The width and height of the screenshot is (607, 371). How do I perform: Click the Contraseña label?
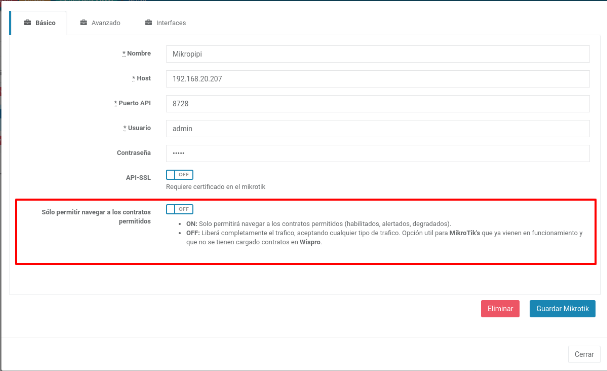(134, 153)
